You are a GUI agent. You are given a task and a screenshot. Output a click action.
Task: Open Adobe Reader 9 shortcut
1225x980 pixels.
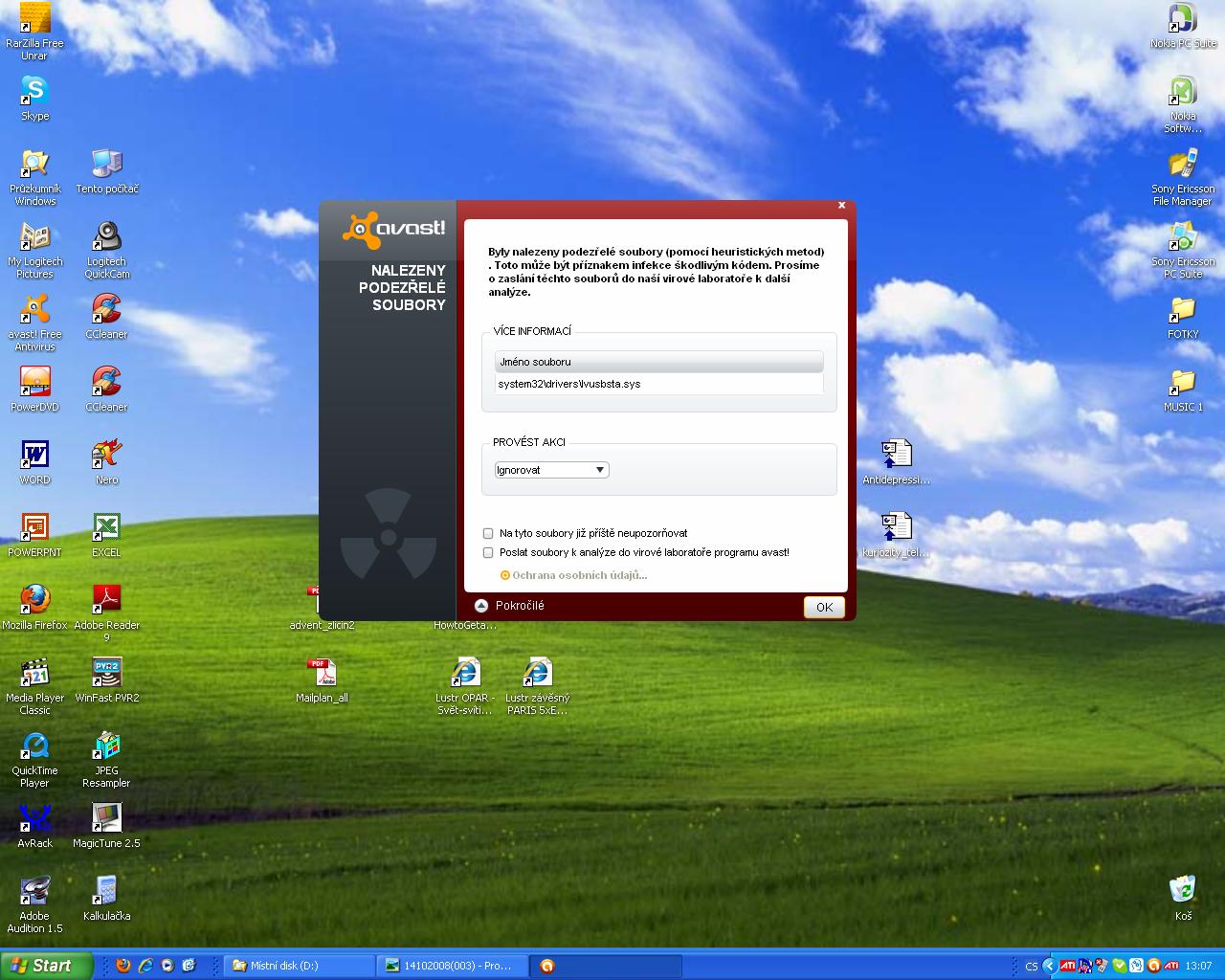tap(106, 601)
